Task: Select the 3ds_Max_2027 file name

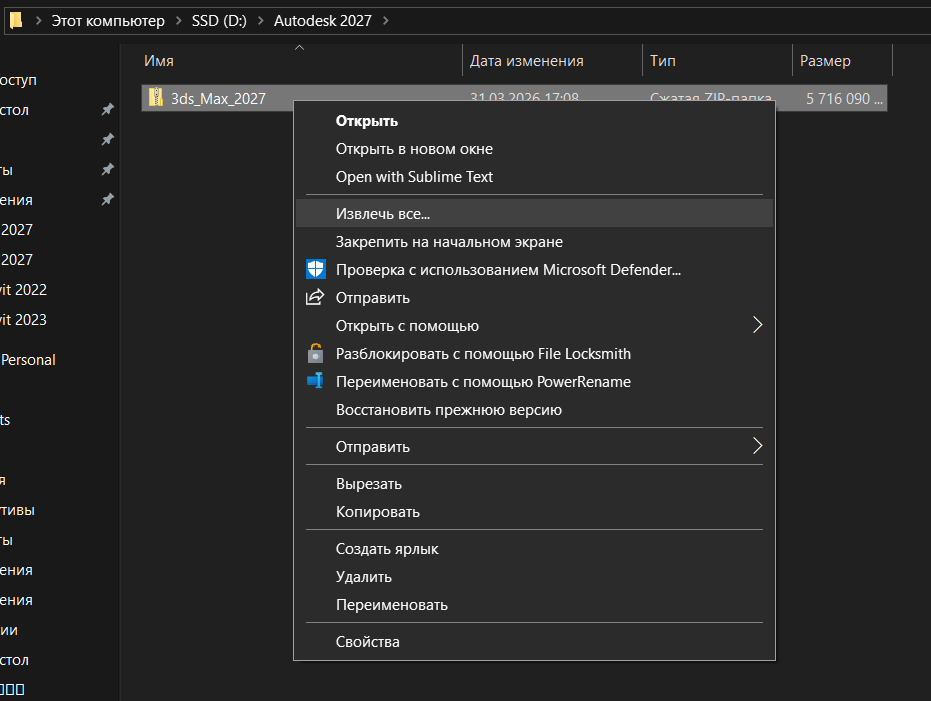Action: [x=218, y=99]
